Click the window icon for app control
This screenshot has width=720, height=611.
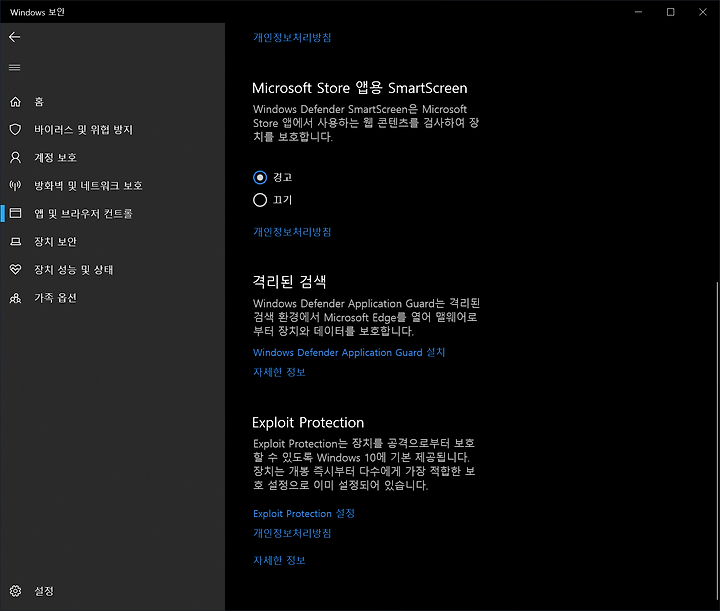pos(16,213)
